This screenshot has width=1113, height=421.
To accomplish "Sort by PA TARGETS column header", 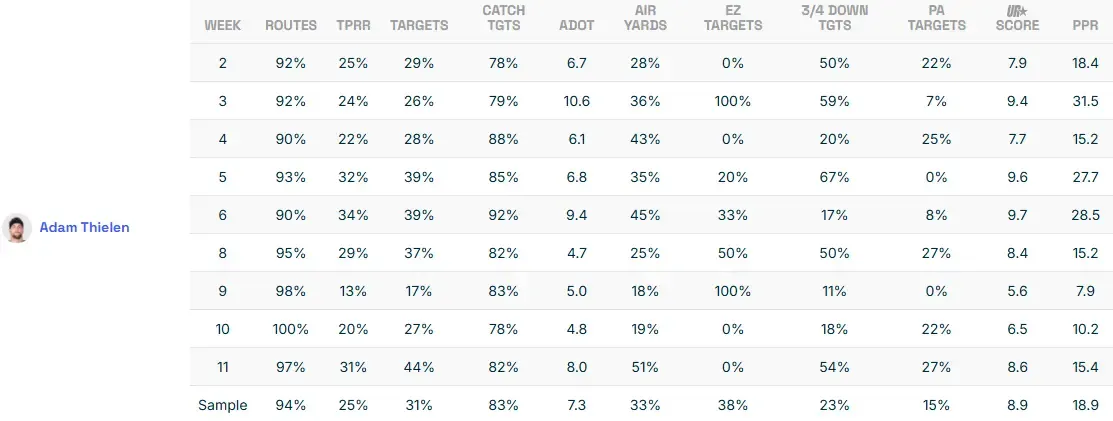I will point(937,18).
